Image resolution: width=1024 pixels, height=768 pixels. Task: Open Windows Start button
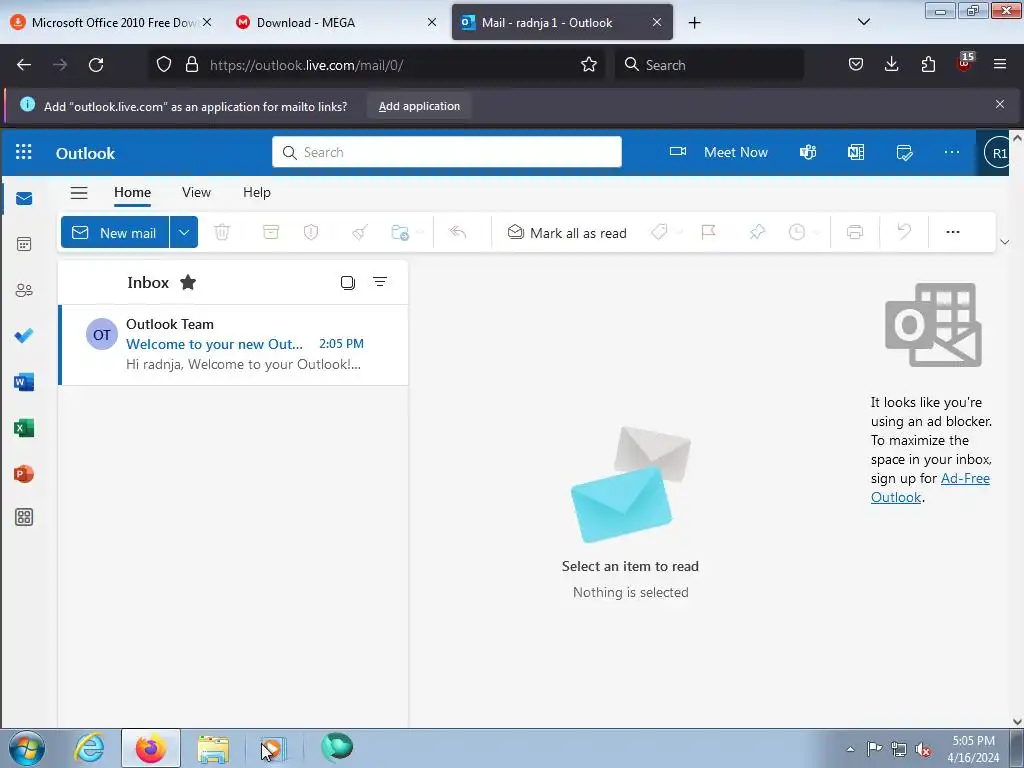27,748
